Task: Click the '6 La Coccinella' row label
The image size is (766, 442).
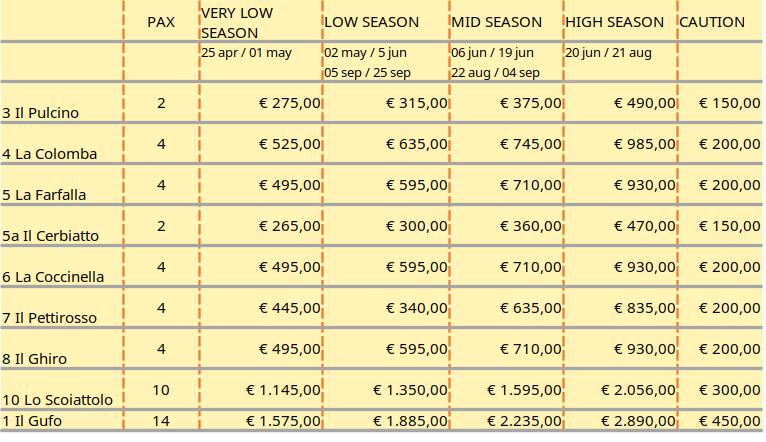Action: click(54, 277)
